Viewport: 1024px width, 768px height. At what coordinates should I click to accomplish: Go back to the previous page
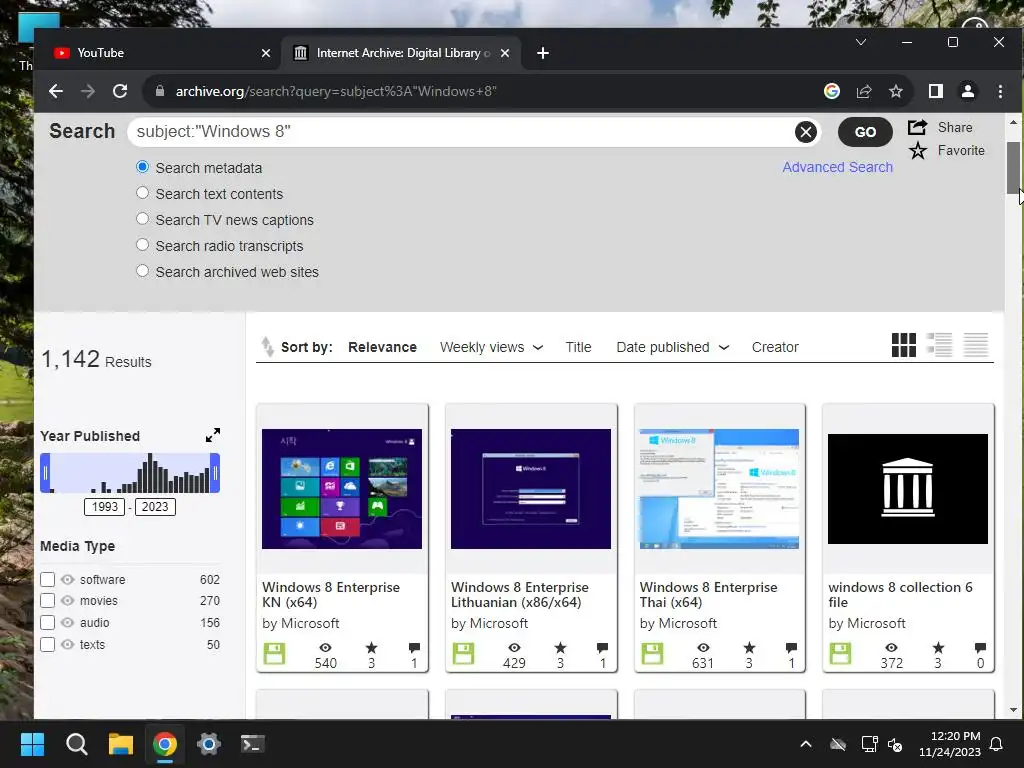56,91
